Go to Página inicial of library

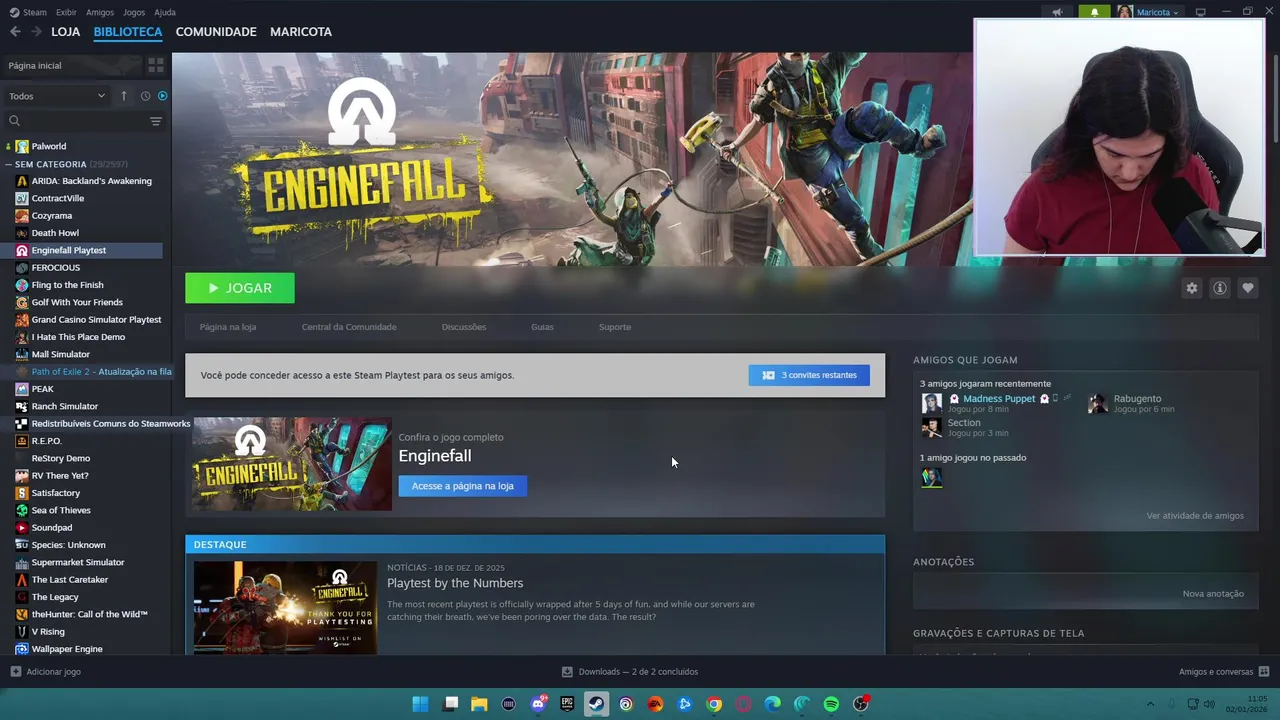pyautogui.click(x=35, y=66)
